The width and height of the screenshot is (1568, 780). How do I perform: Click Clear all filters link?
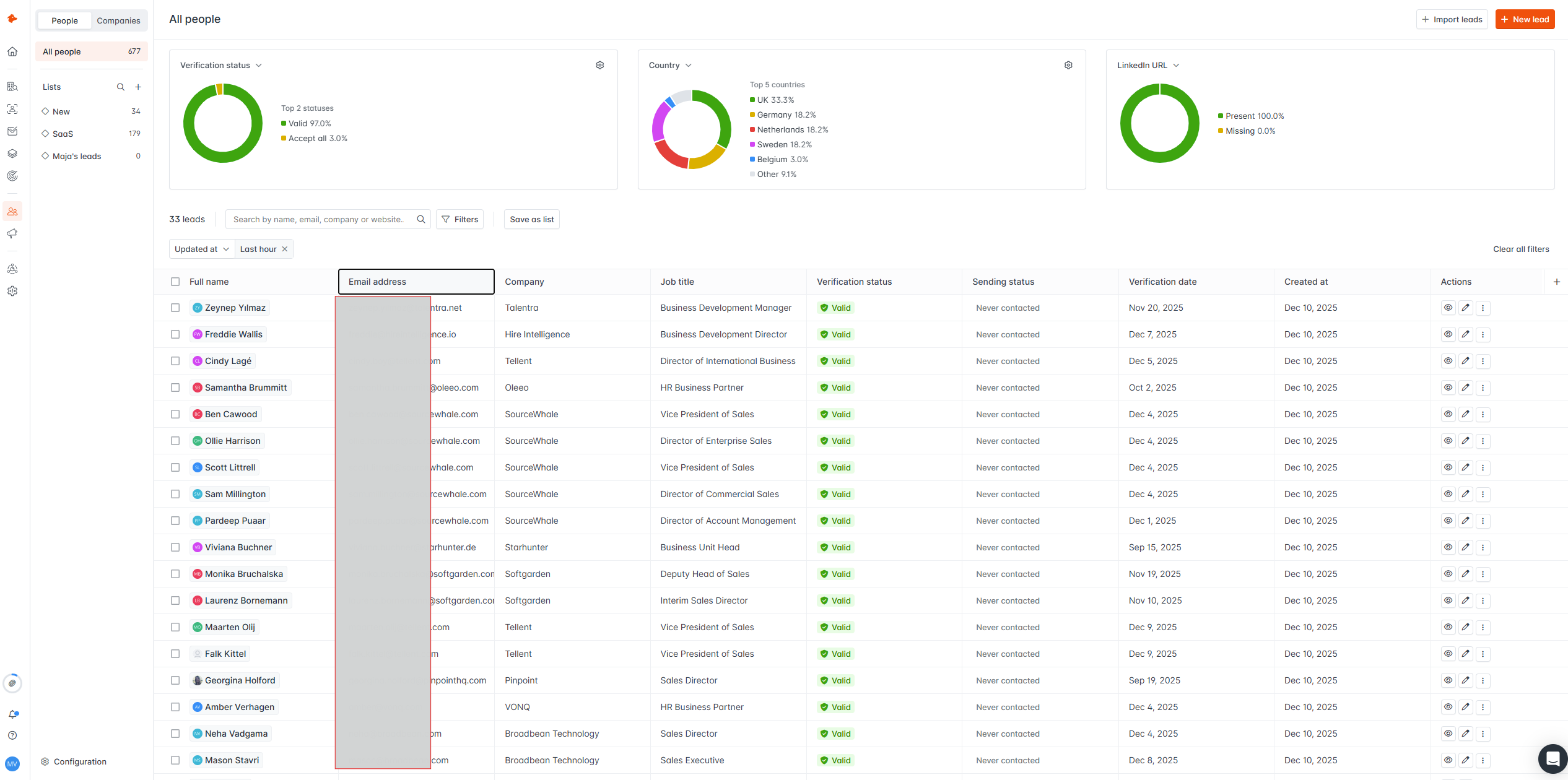1520,249
